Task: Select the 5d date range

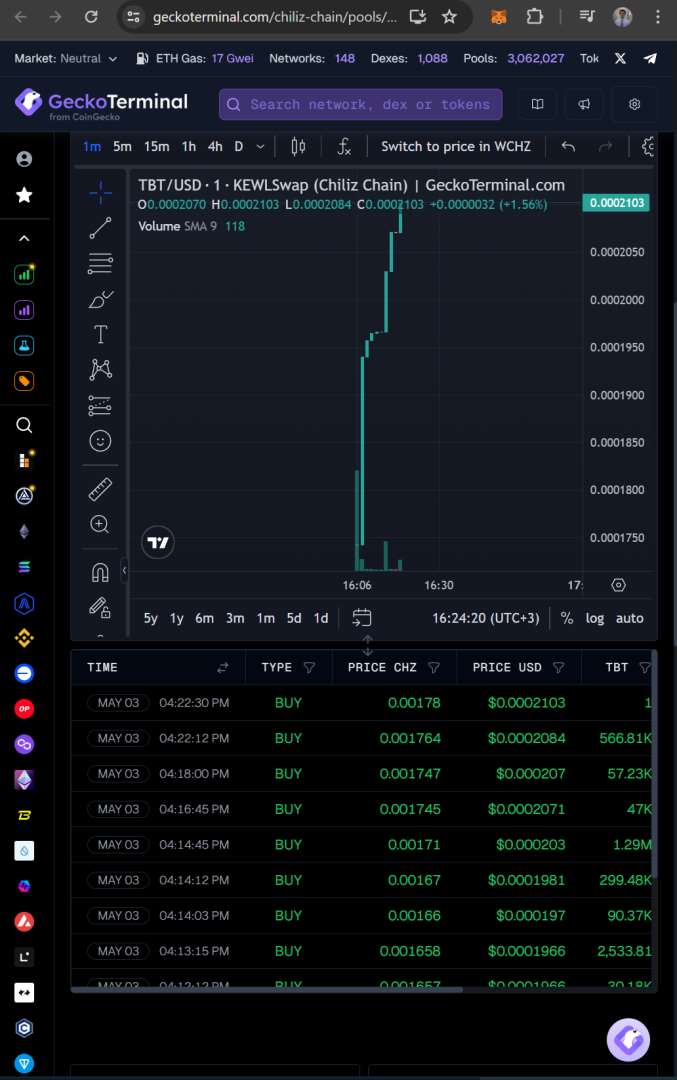Action: [294, 618]
